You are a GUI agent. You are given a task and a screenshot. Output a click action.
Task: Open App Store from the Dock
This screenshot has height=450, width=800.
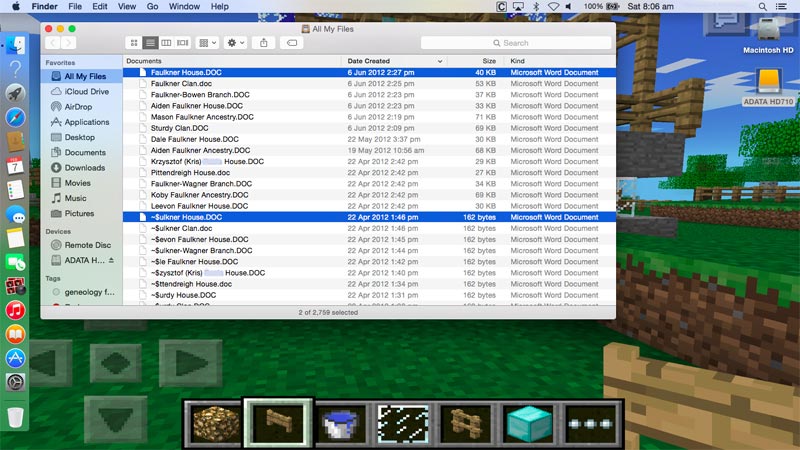(x=15, y=358)
